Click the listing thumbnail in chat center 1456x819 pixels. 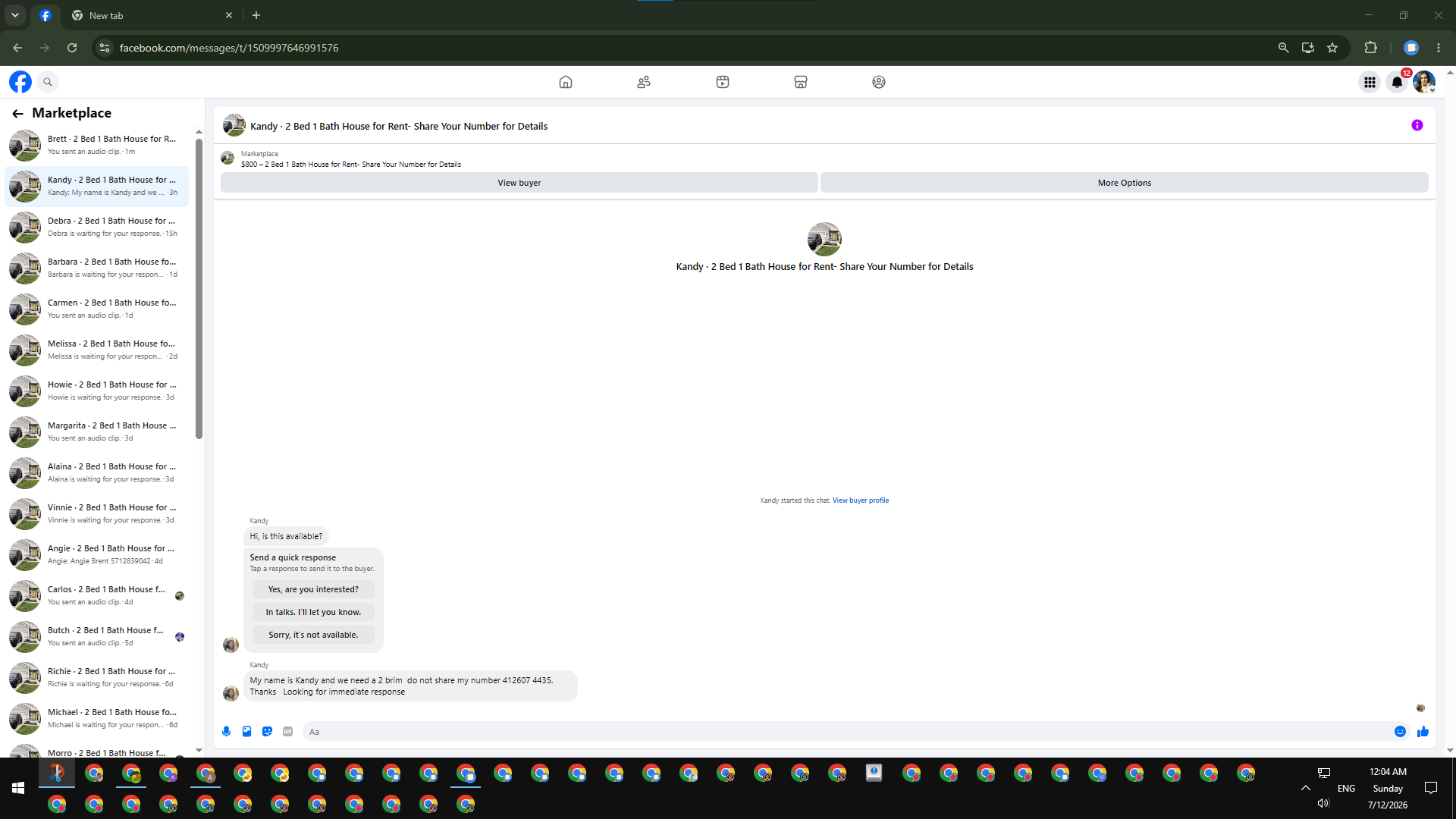click(x=824, y=239)
